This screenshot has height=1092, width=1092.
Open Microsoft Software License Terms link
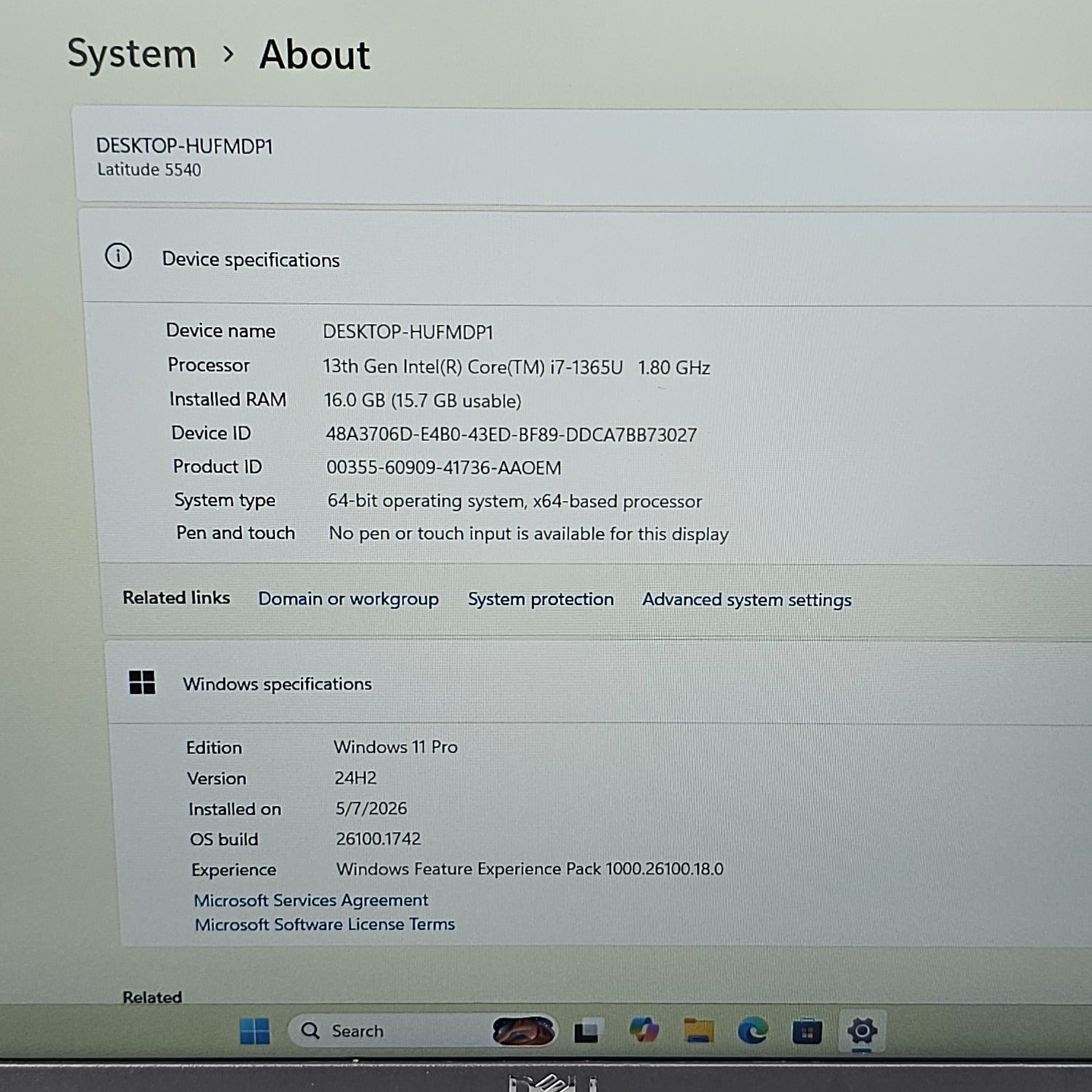coord(325,925)
